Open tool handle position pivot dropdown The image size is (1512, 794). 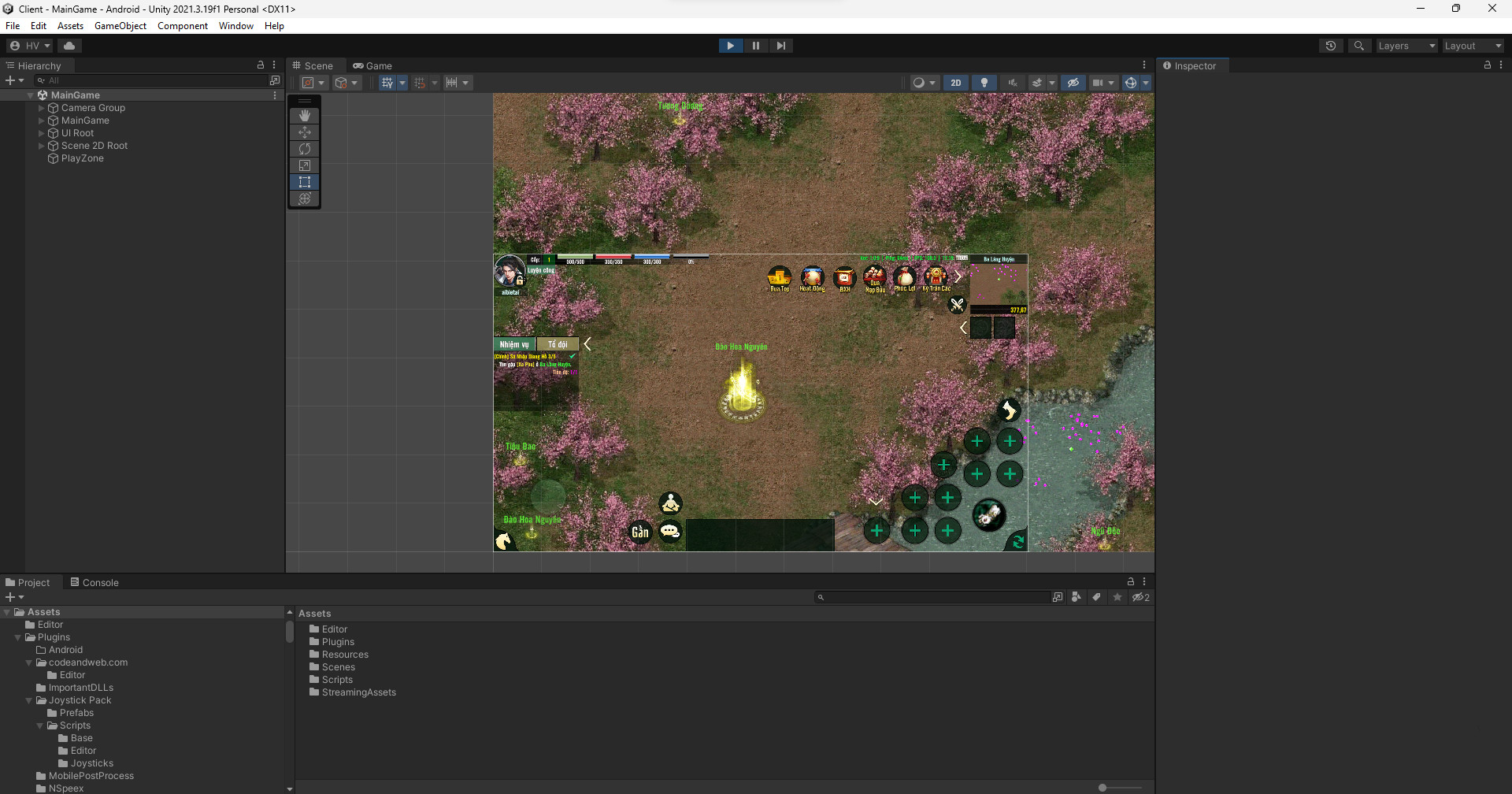tap(313, 83)
